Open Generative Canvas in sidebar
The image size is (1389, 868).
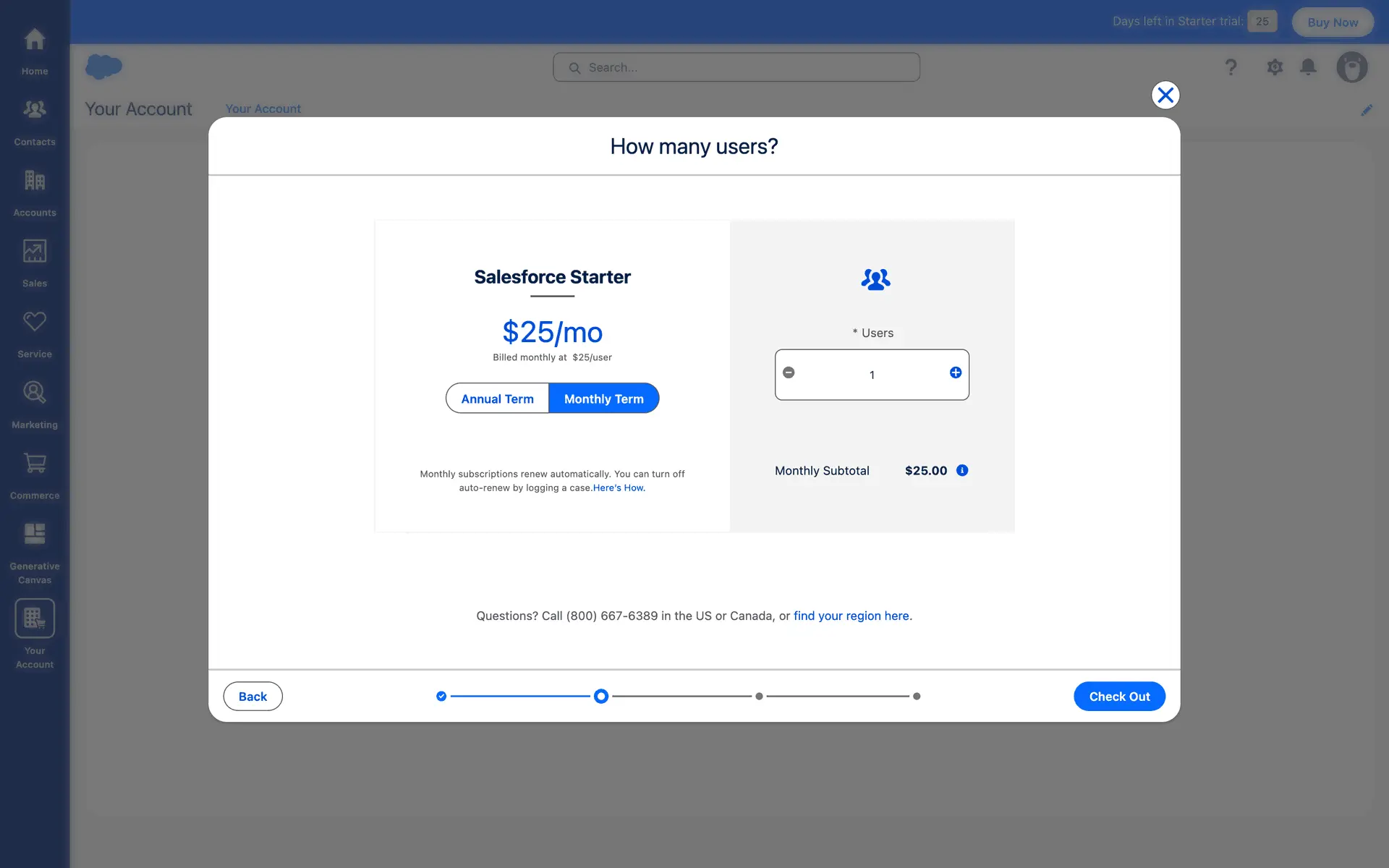[x=34, y=551]
